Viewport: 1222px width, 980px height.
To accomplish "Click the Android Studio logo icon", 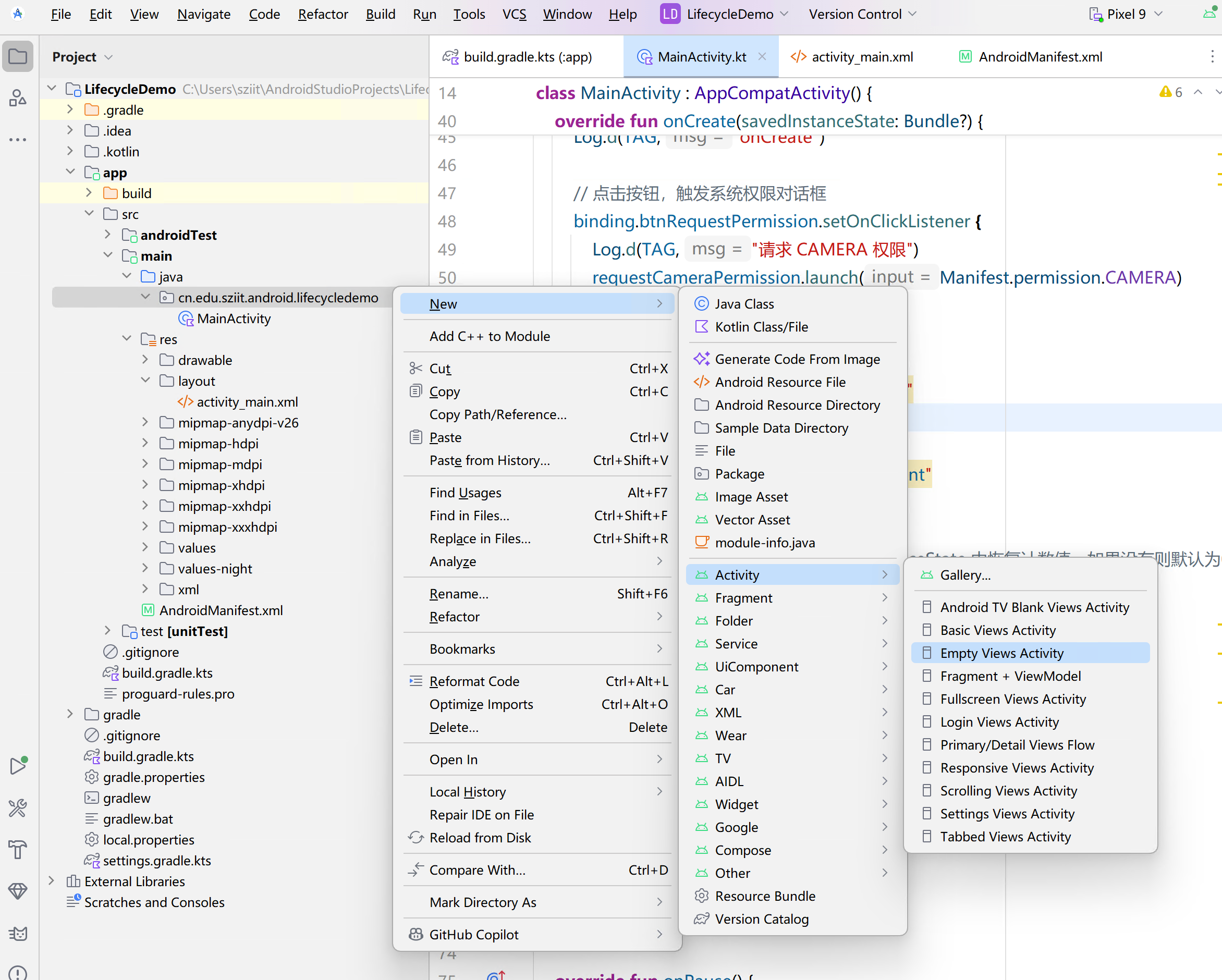I will click(18, 14).
